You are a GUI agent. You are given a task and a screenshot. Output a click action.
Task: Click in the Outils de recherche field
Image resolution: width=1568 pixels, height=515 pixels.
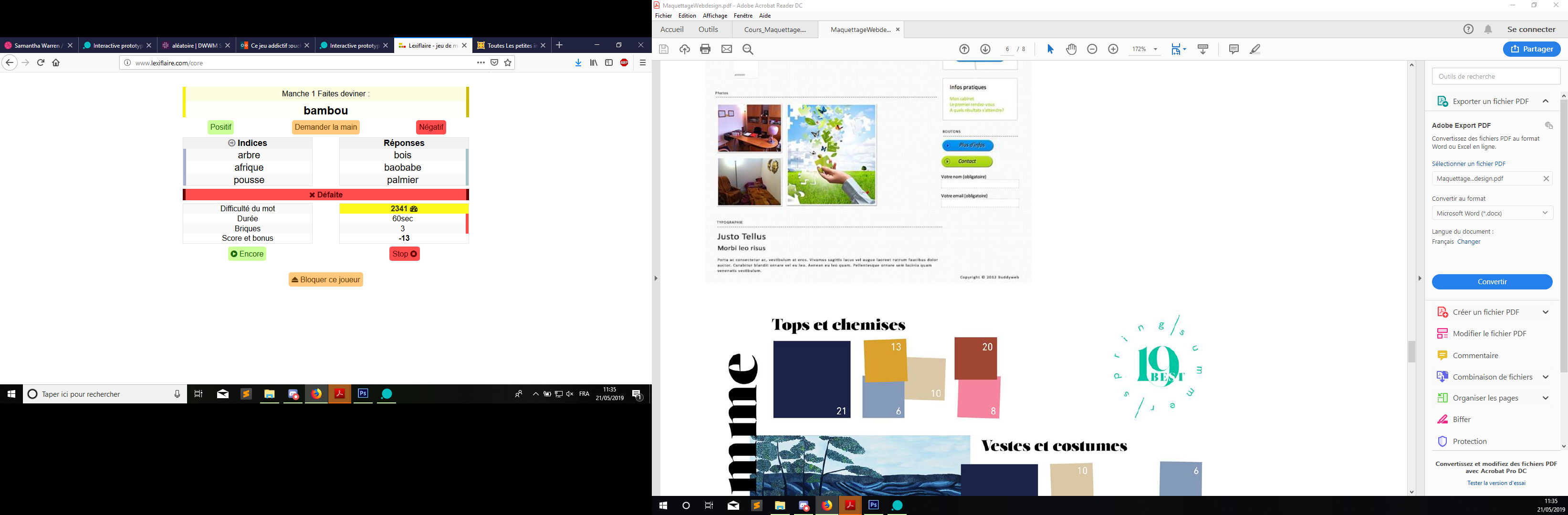click(x=1495, y=77)
